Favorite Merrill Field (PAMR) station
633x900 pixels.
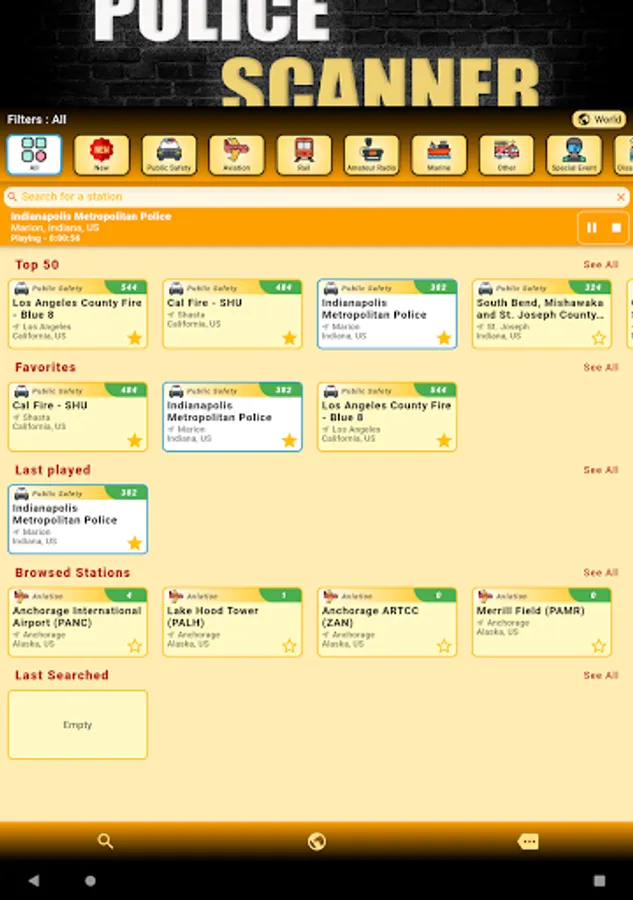point(599,646)
